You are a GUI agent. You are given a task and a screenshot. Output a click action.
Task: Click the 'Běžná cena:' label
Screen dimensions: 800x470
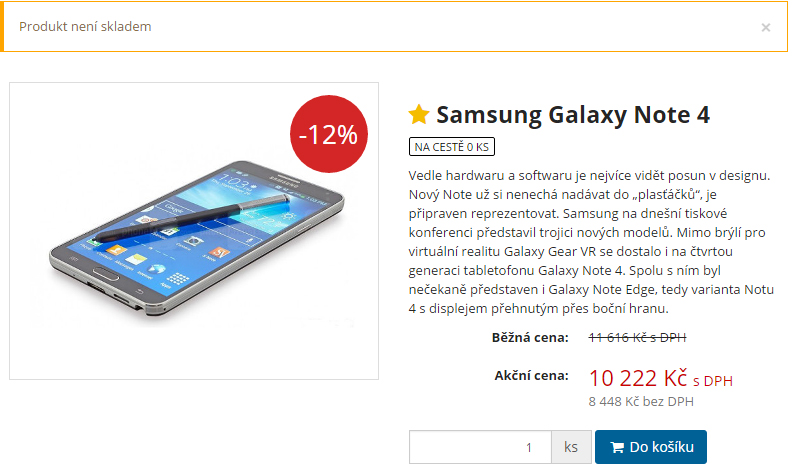530,338
